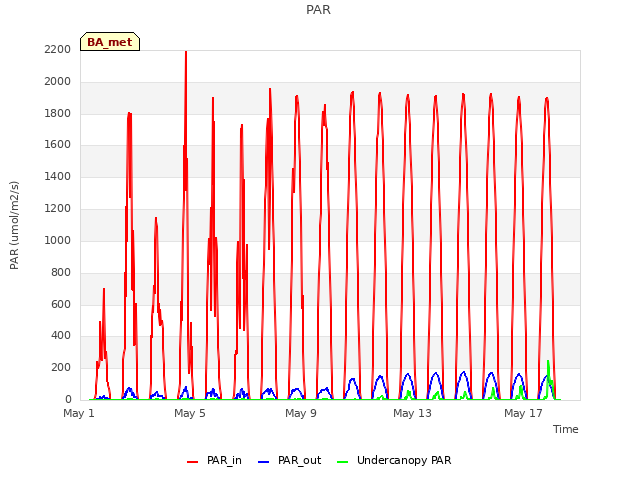
Task: Click the May 1 x-axis tick label
Action: 79,413
